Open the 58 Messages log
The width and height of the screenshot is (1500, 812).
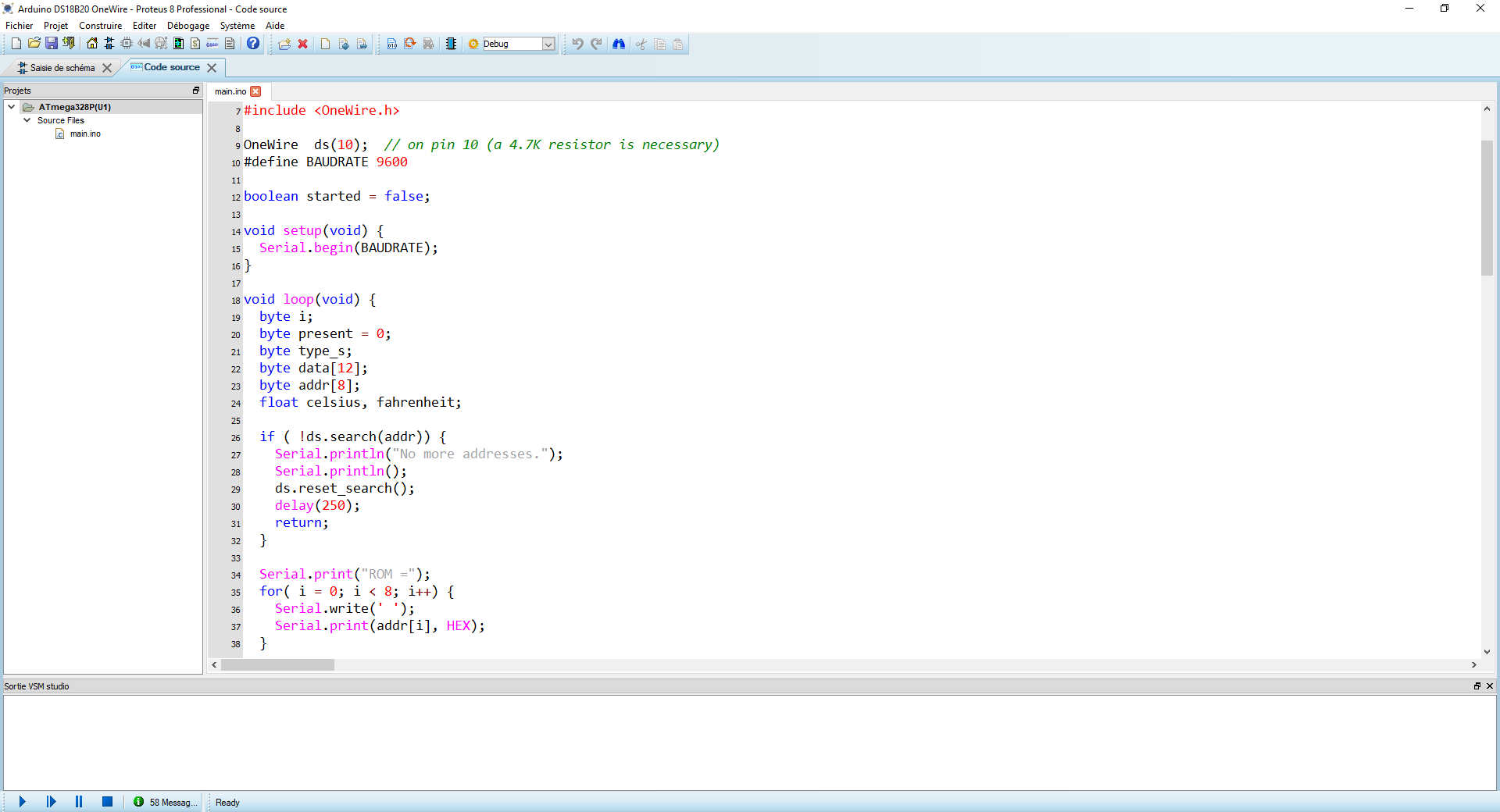point(166,802)
